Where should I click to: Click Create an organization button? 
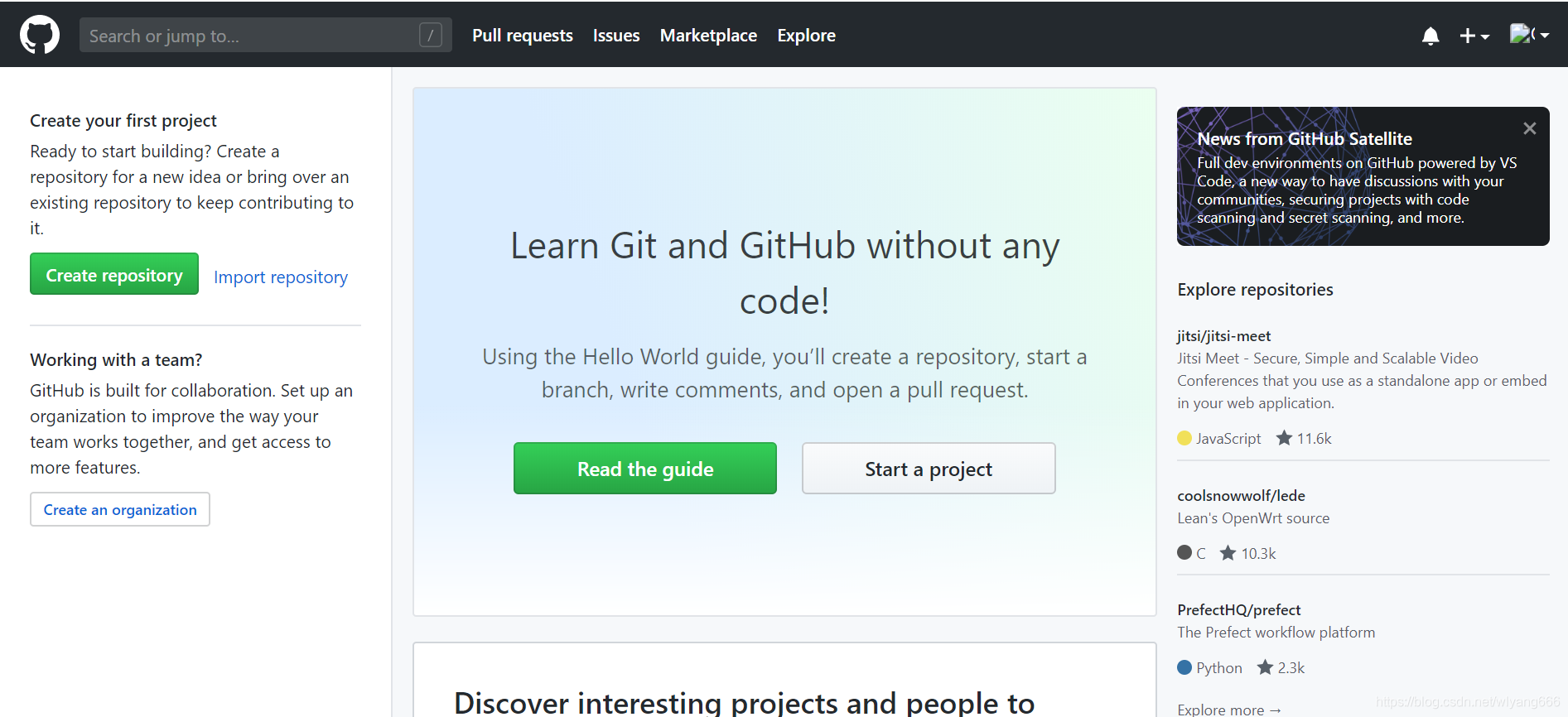120,509
